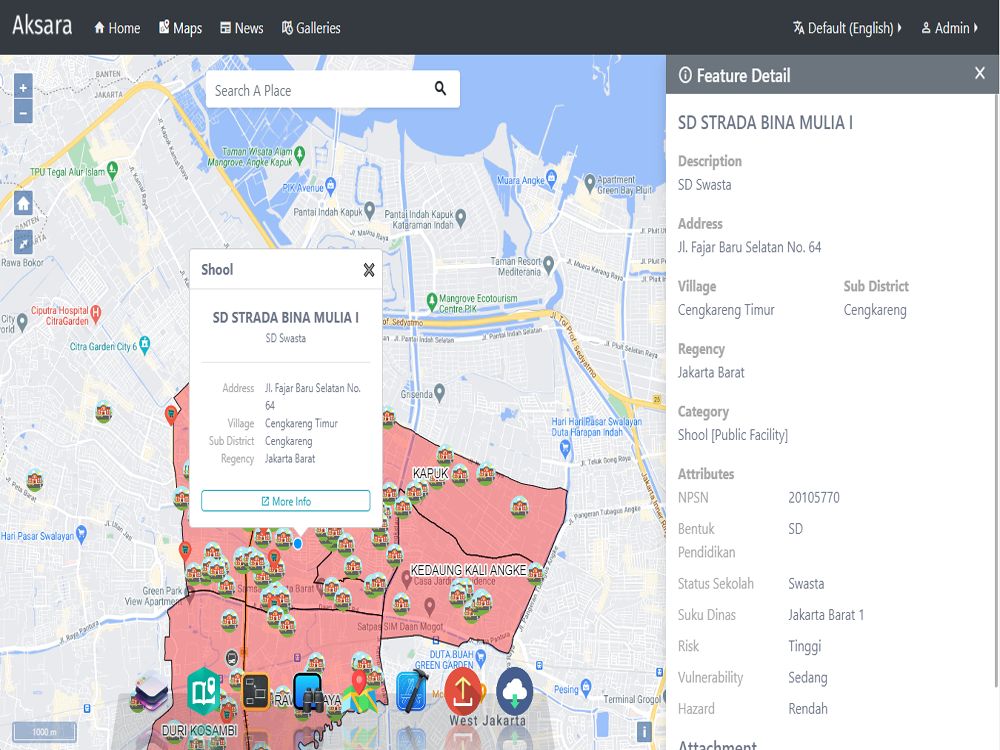The image size is (1000, 750).
Task: Open the Maps menu item
Action: pyautogui.click(x=180, y=28)
